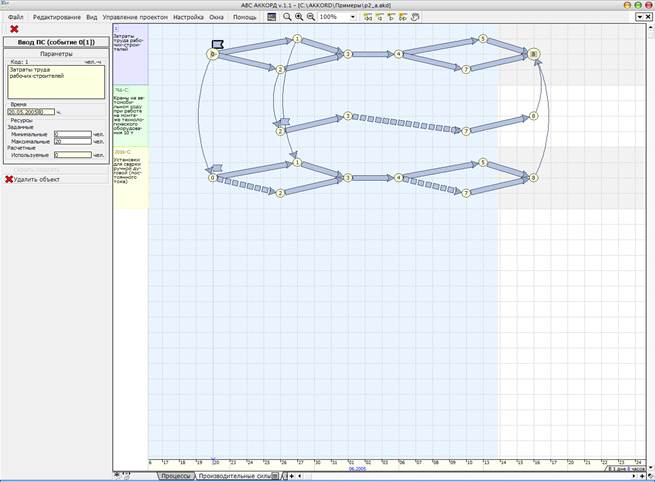Open the Управление проектом menu

pyautogui.click(x=135, y=17)
